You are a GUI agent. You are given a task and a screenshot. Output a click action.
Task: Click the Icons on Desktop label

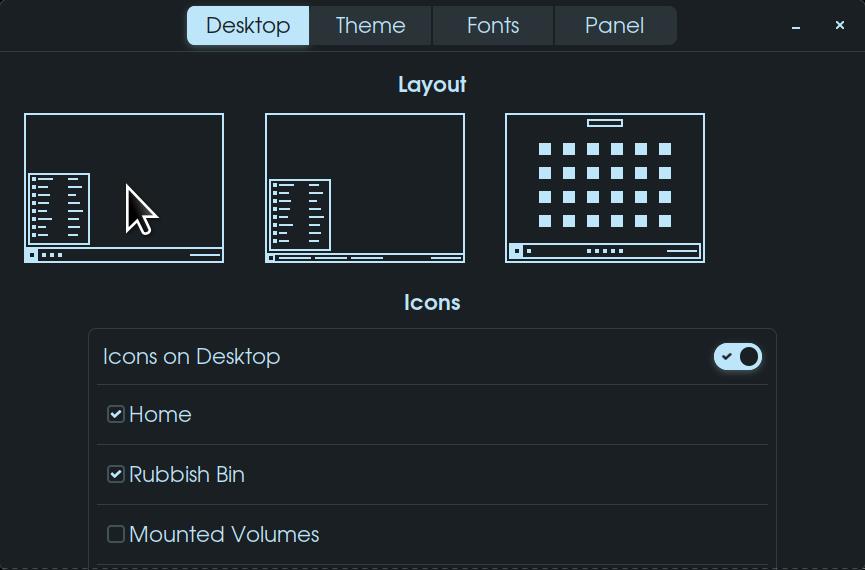[191, 357]
